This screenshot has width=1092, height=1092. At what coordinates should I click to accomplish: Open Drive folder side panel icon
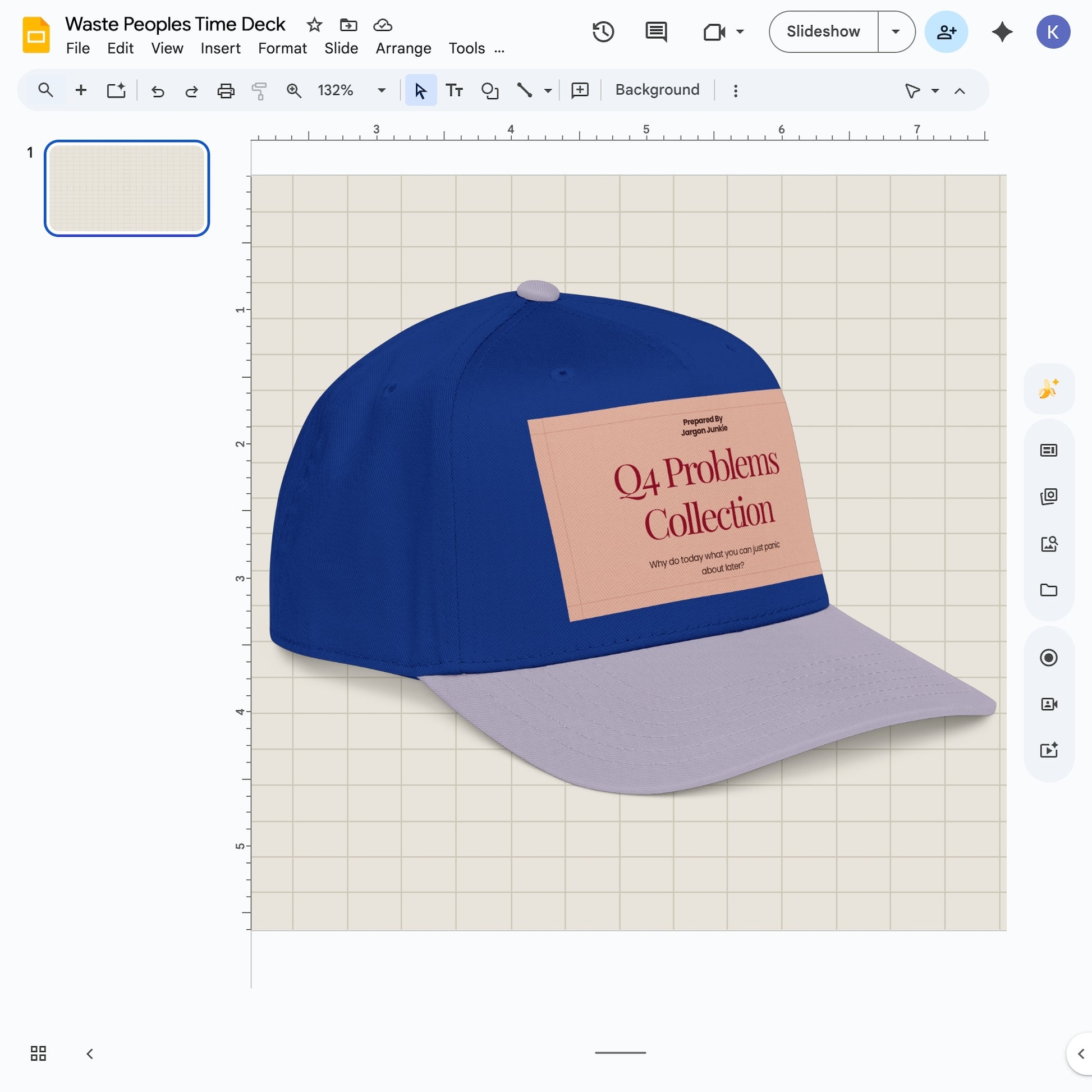pyautogui.click(x=1048, y=590)
